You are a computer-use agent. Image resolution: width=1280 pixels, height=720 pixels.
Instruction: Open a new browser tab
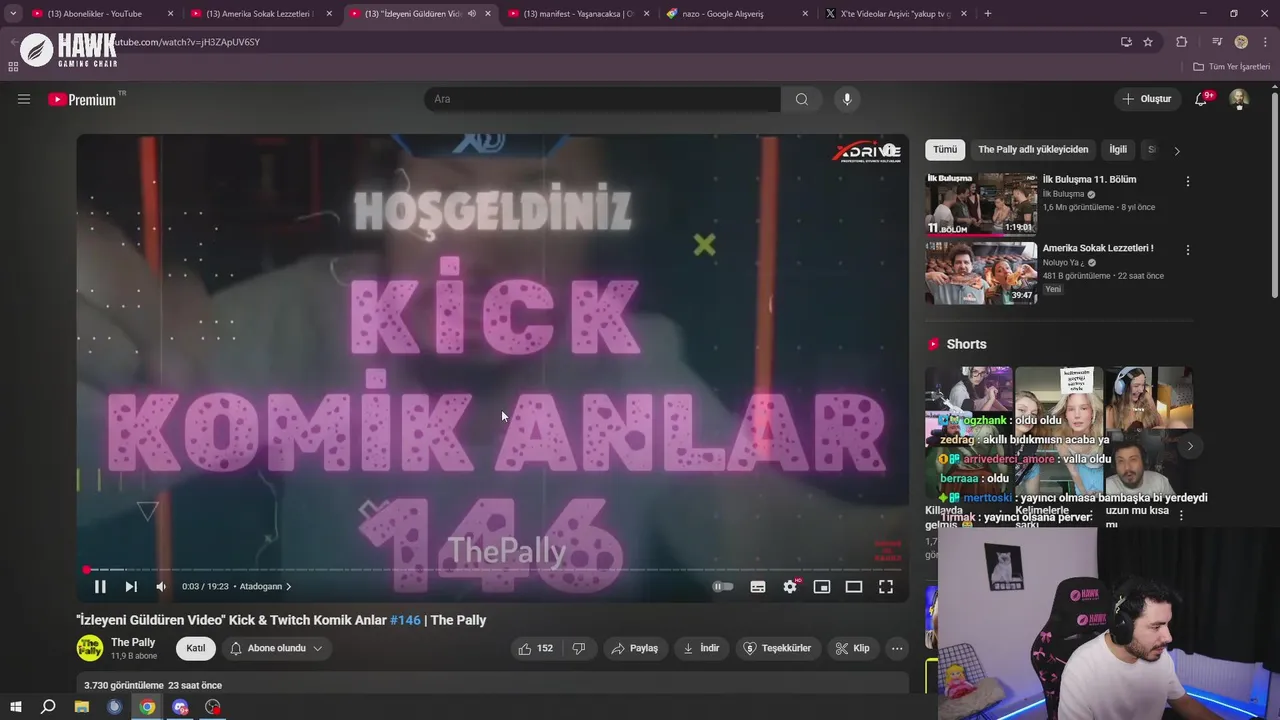coord(988,14)
